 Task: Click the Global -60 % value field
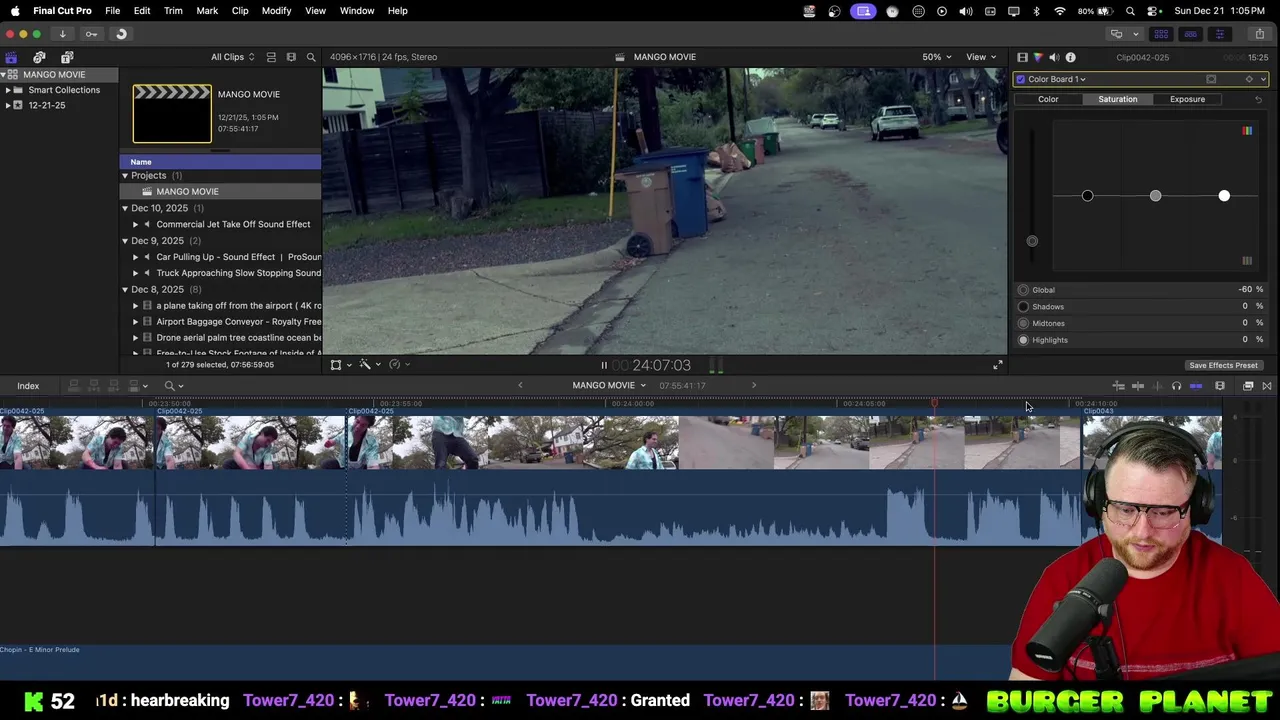[x=1250, y=290]
